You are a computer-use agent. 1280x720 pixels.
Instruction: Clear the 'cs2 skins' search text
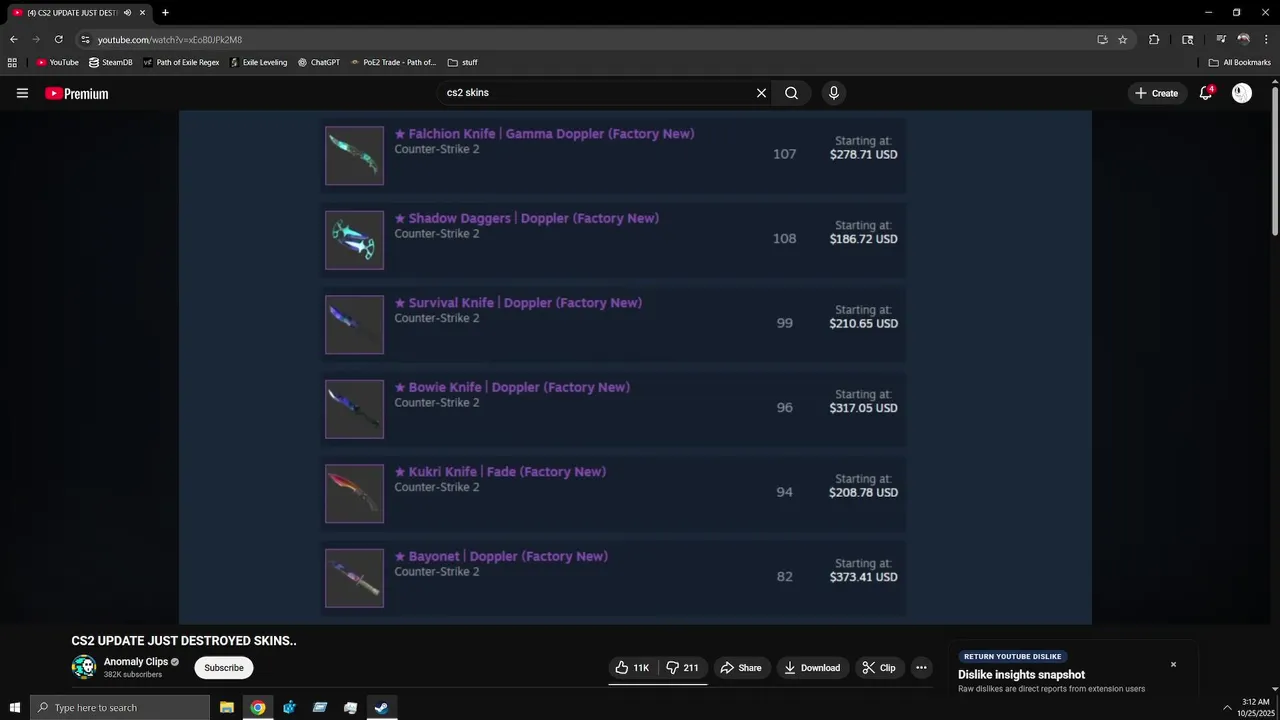(761, 93)
